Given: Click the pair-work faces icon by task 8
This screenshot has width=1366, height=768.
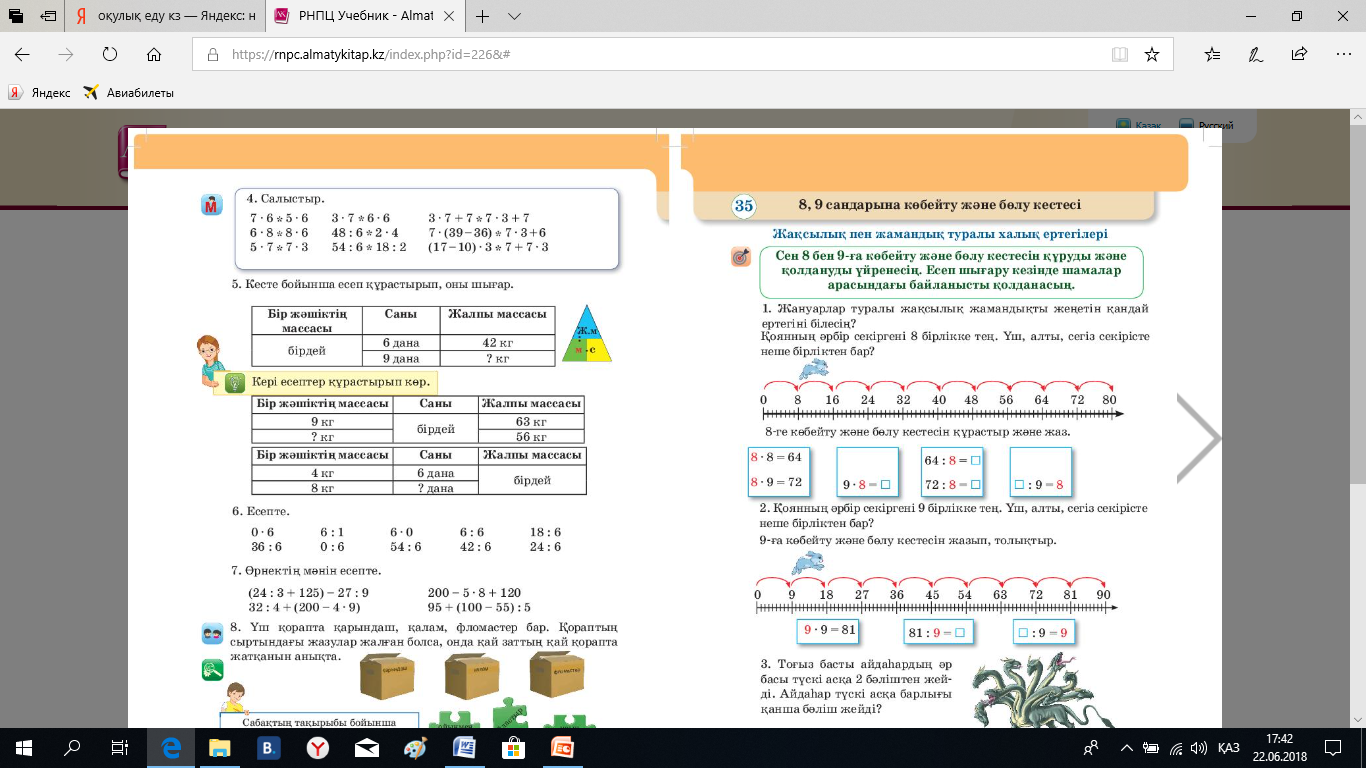Looking at the screenshot, I should 212,633.
